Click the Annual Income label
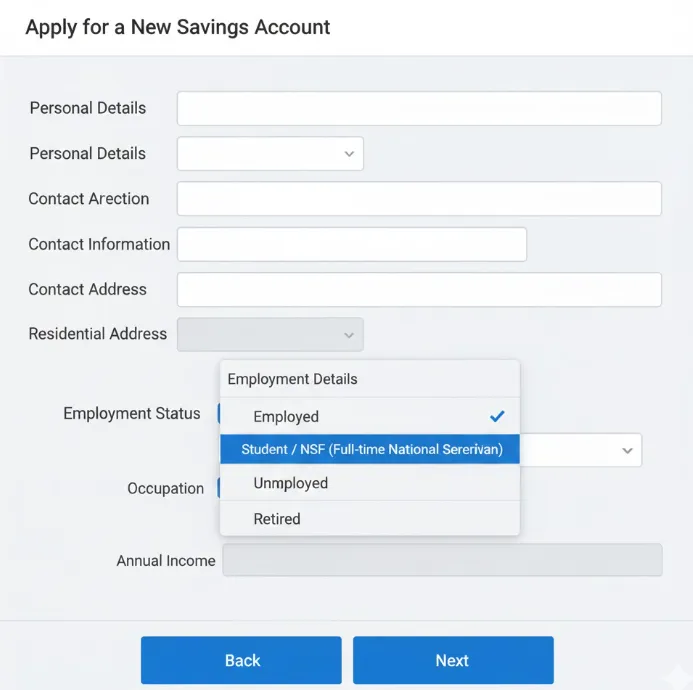This screenshot has width=693, height=690. pos(165,561)
